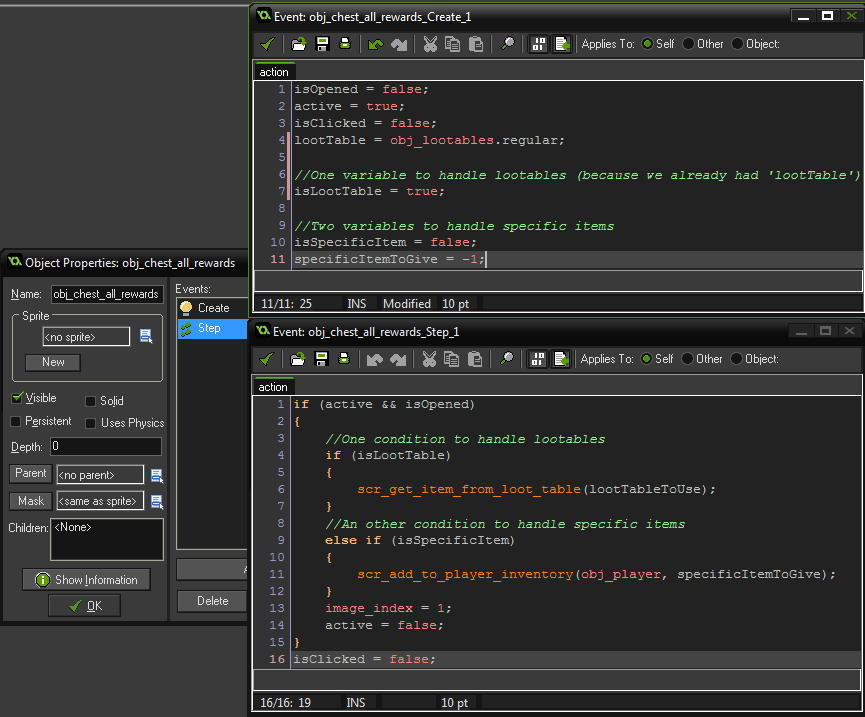The image size is (865, 717).
Task: Undo last edit in Create_1 editor
Action: [x=376, y=44]
